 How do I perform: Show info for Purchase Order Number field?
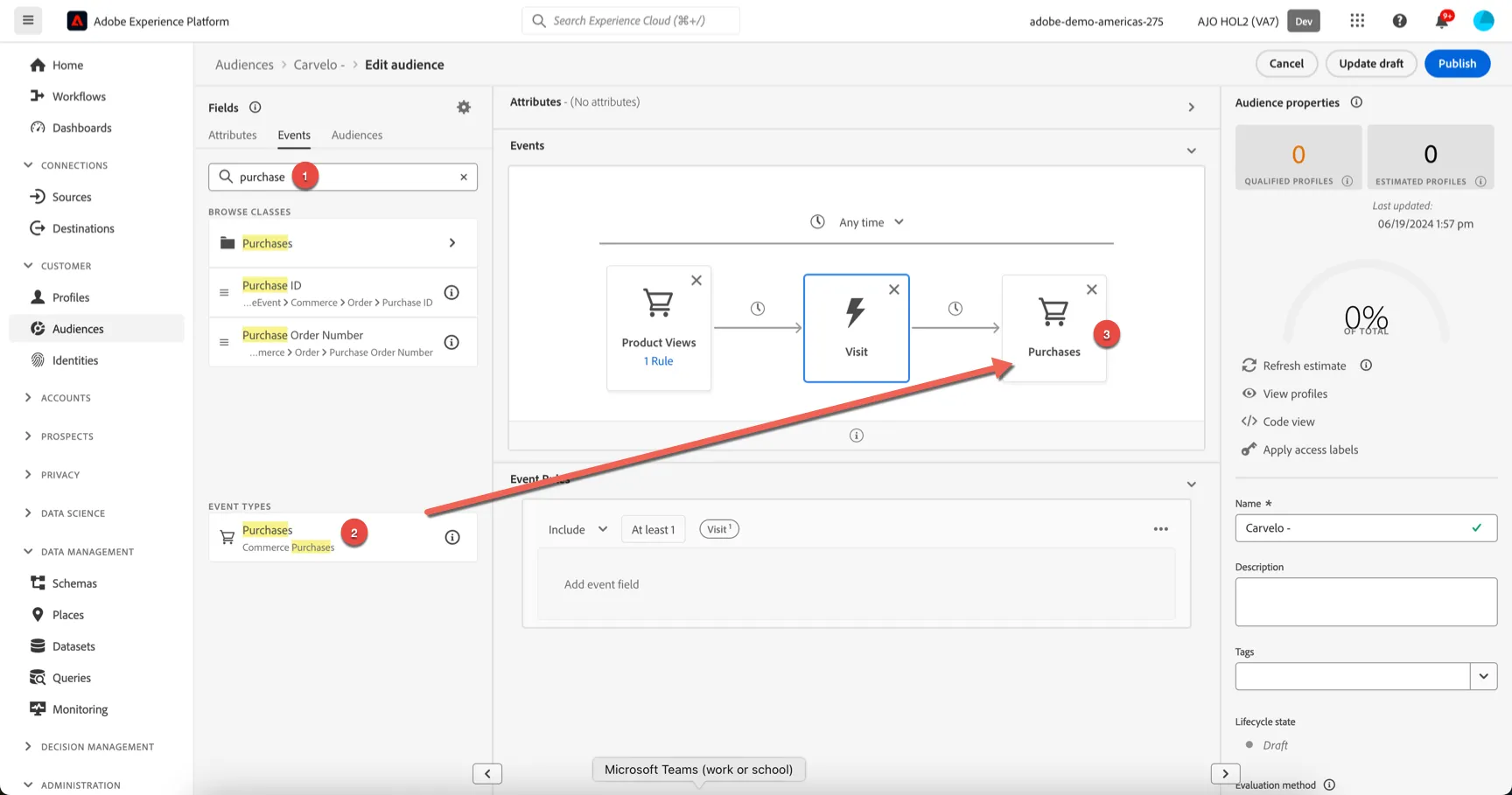tap(451, 343)
